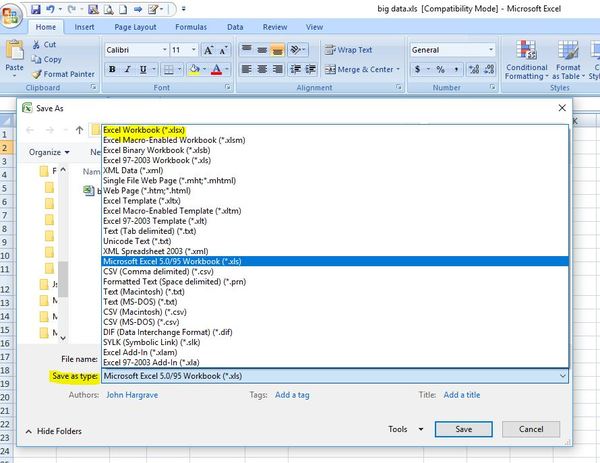Switch to the Page Layout tab
600x463 pixels.
coord(135,27)
